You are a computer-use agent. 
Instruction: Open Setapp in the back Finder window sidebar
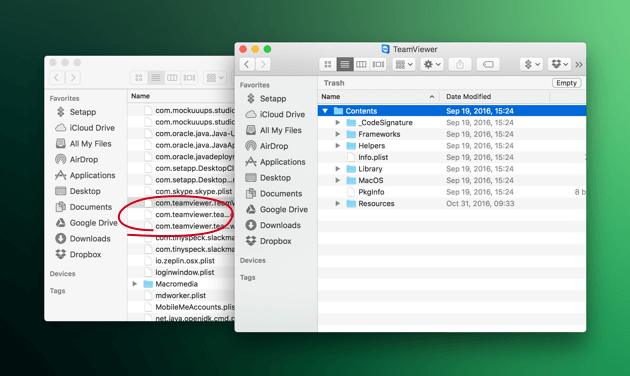(x=76, y=112)
